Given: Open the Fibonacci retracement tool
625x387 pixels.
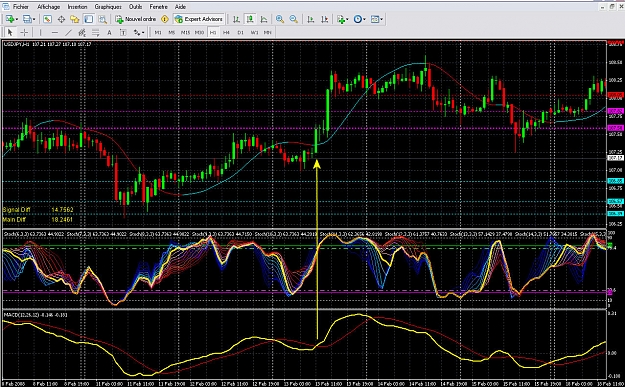Looking at the screenshot, I should tap(96, 32).
